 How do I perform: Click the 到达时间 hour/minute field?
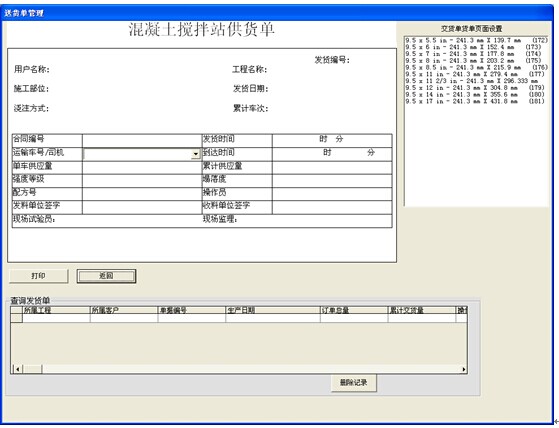coord(332,154)
